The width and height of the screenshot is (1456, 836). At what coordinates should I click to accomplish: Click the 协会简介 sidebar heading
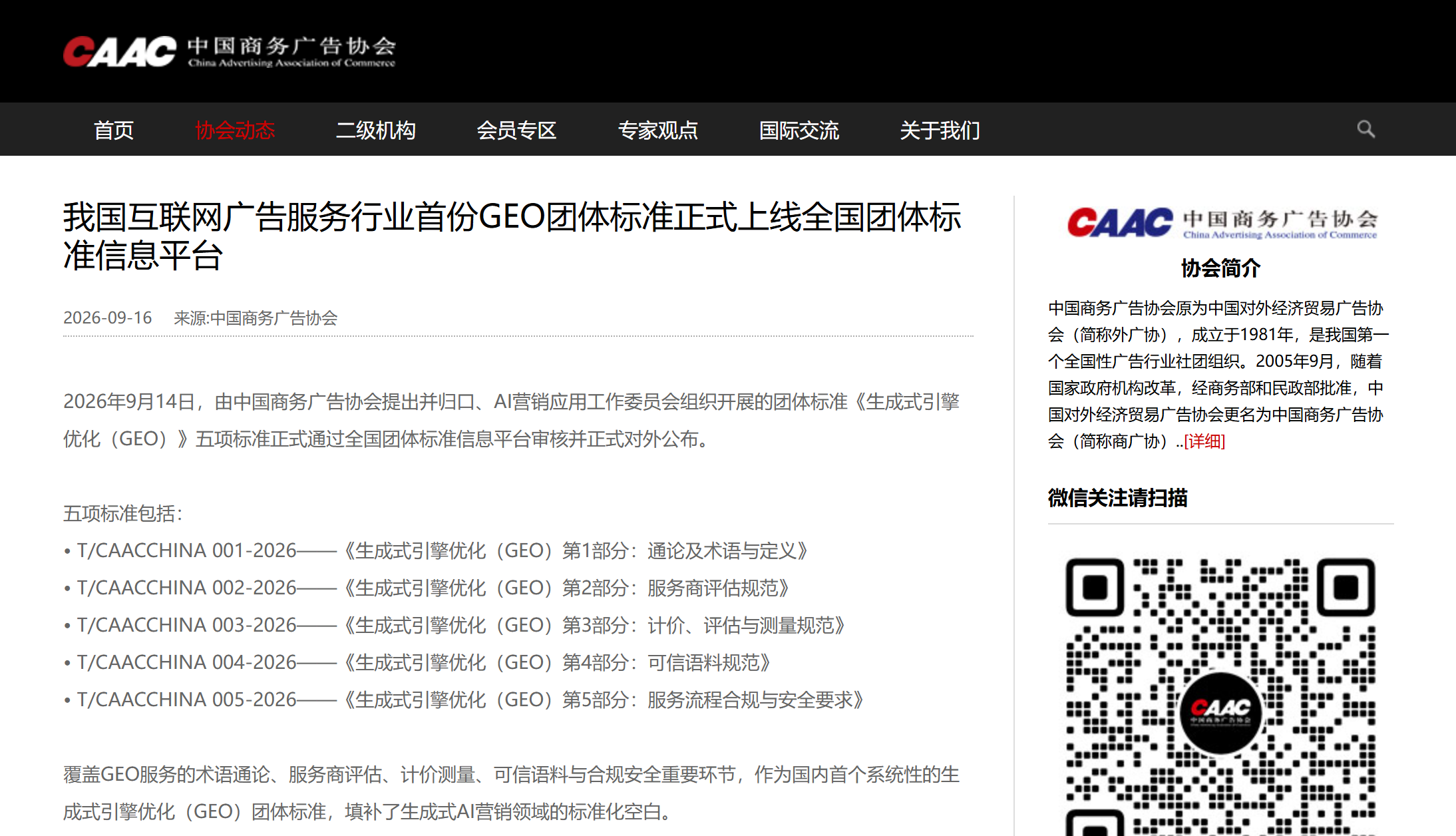click(x=1220, y=268)
